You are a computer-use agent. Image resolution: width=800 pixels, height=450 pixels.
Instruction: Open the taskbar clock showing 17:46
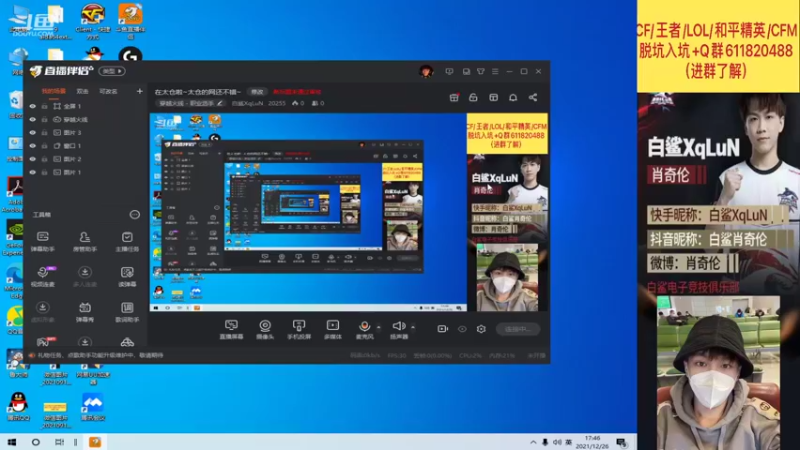click(592, 442)
